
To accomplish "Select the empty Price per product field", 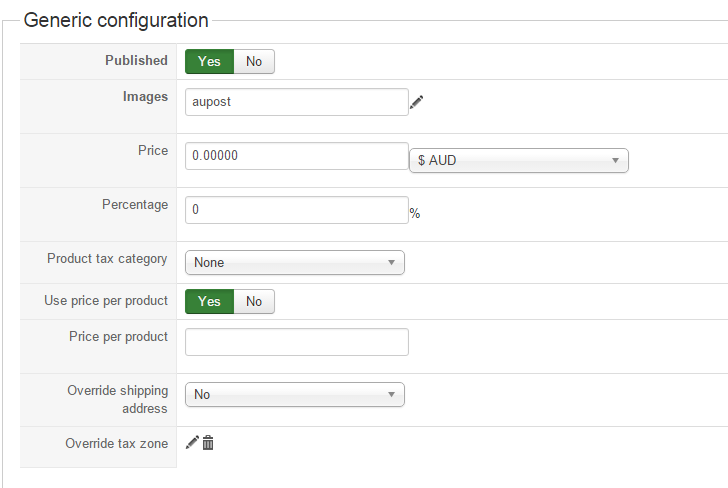I will (296, 342).
